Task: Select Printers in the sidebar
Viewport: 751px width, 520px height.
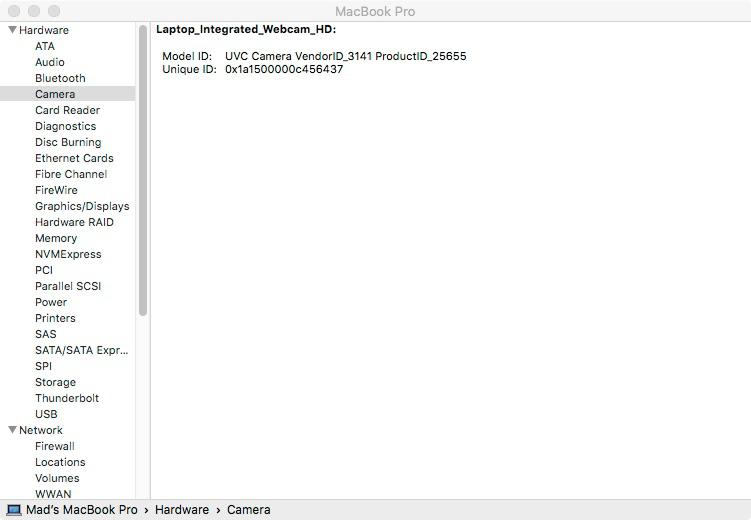Action: tap(55, 318)
